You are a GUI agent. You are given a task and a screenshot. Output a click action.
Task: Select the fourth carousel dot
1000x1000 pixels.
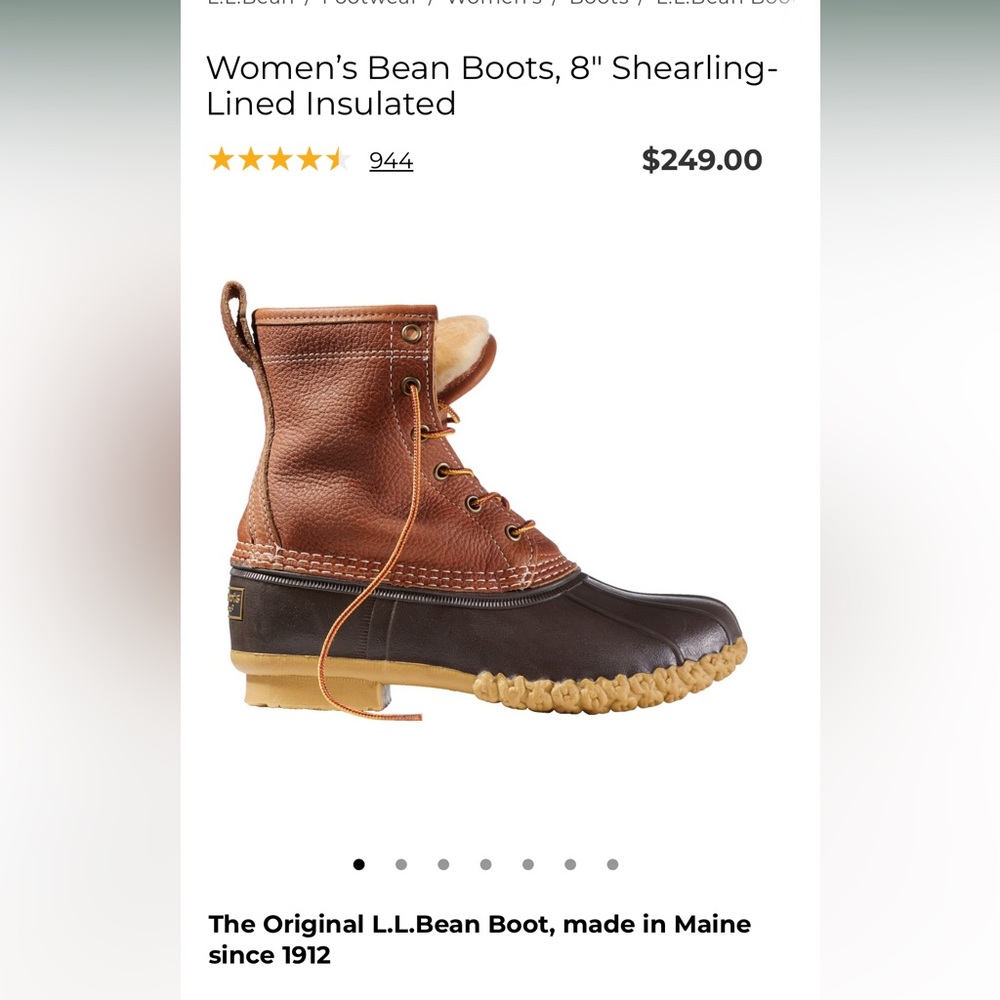pos(487,862)
